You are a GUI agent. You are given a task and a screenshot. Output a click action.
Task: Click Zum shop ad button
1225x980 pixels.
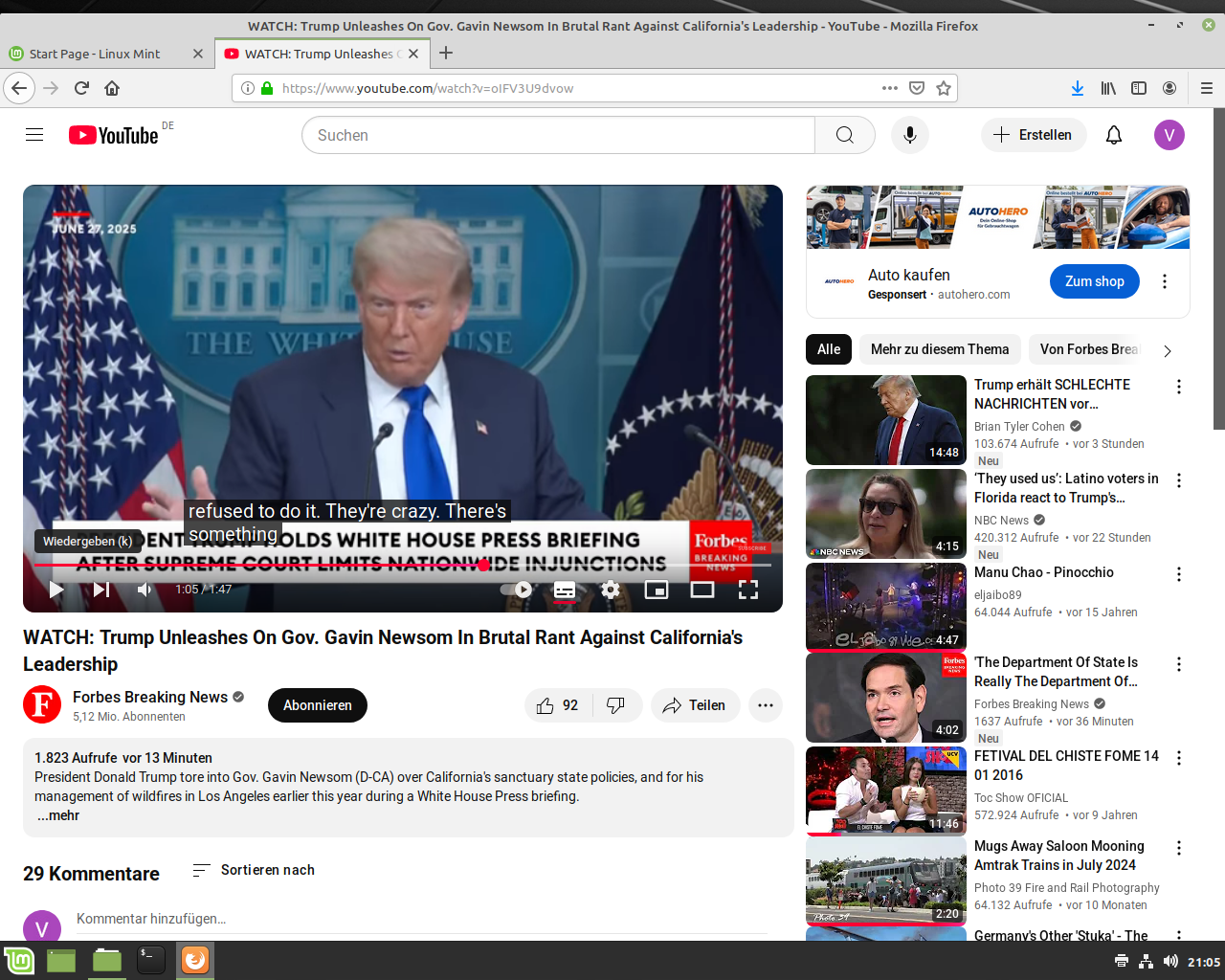1095,281
